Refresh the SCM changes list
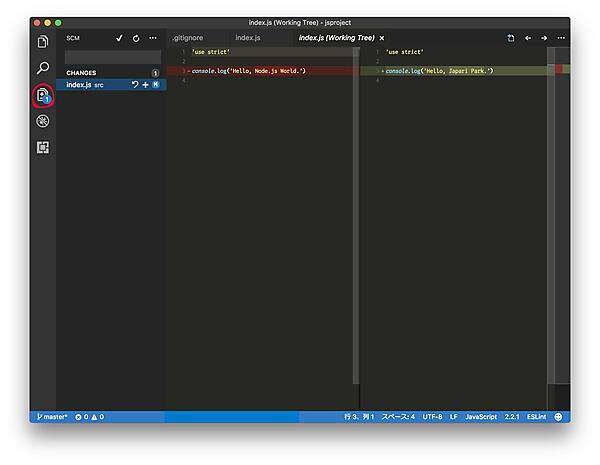 coord(135,38)
